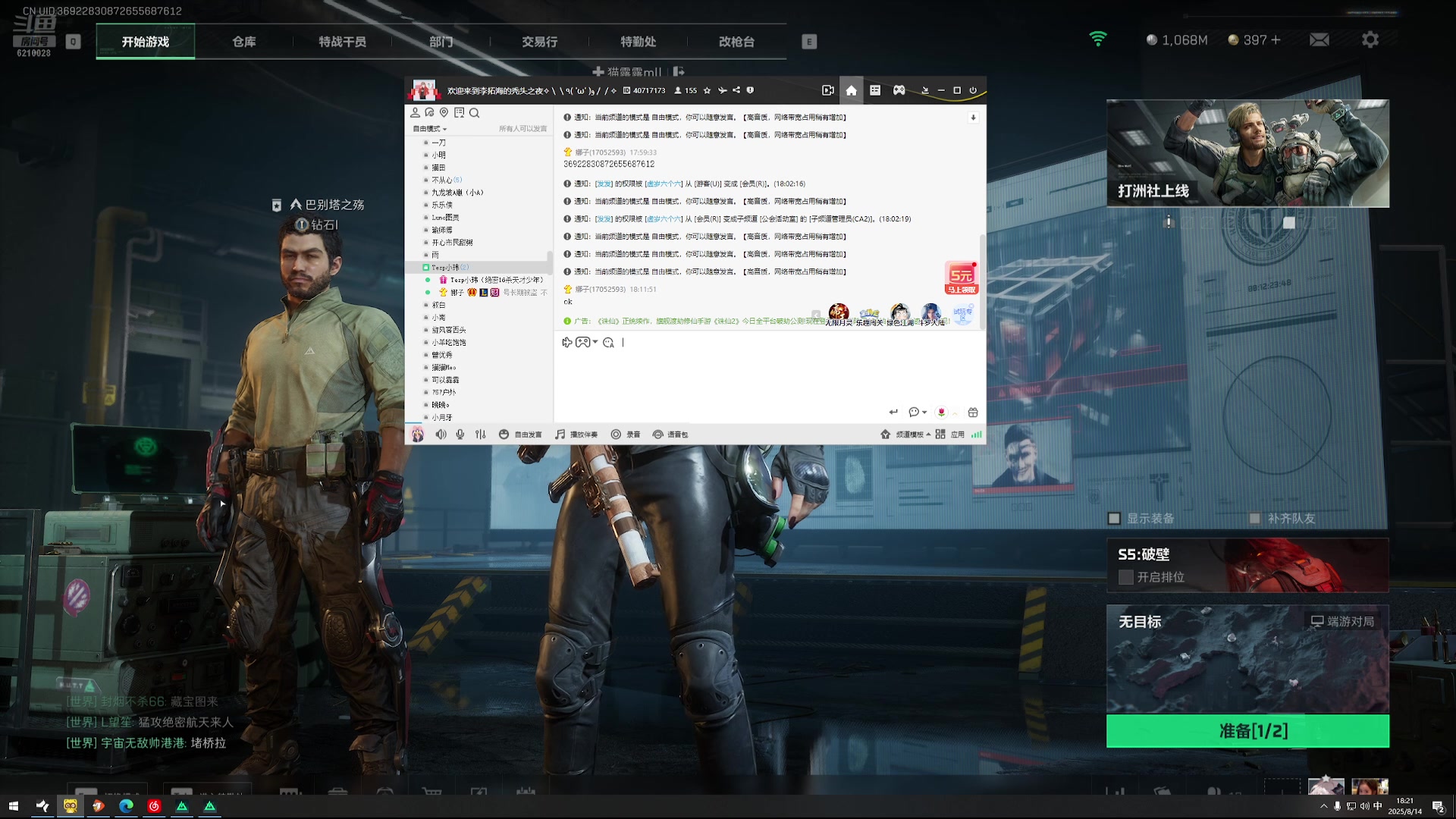Click the green Wi-Fi signal icon
The image size is (1456, 819).
(1097, 39)
